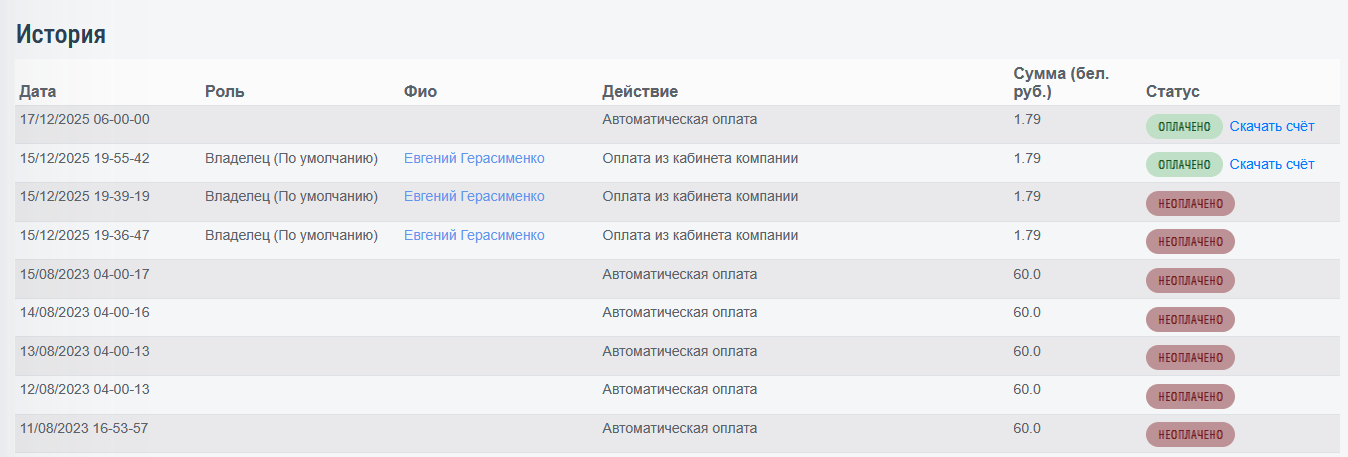Image resolution: width=1348 pixels, height=457 pixels.
Task: Click Неоплачено badge for 11/08/2023 payment
Action: click(1190, 435)
